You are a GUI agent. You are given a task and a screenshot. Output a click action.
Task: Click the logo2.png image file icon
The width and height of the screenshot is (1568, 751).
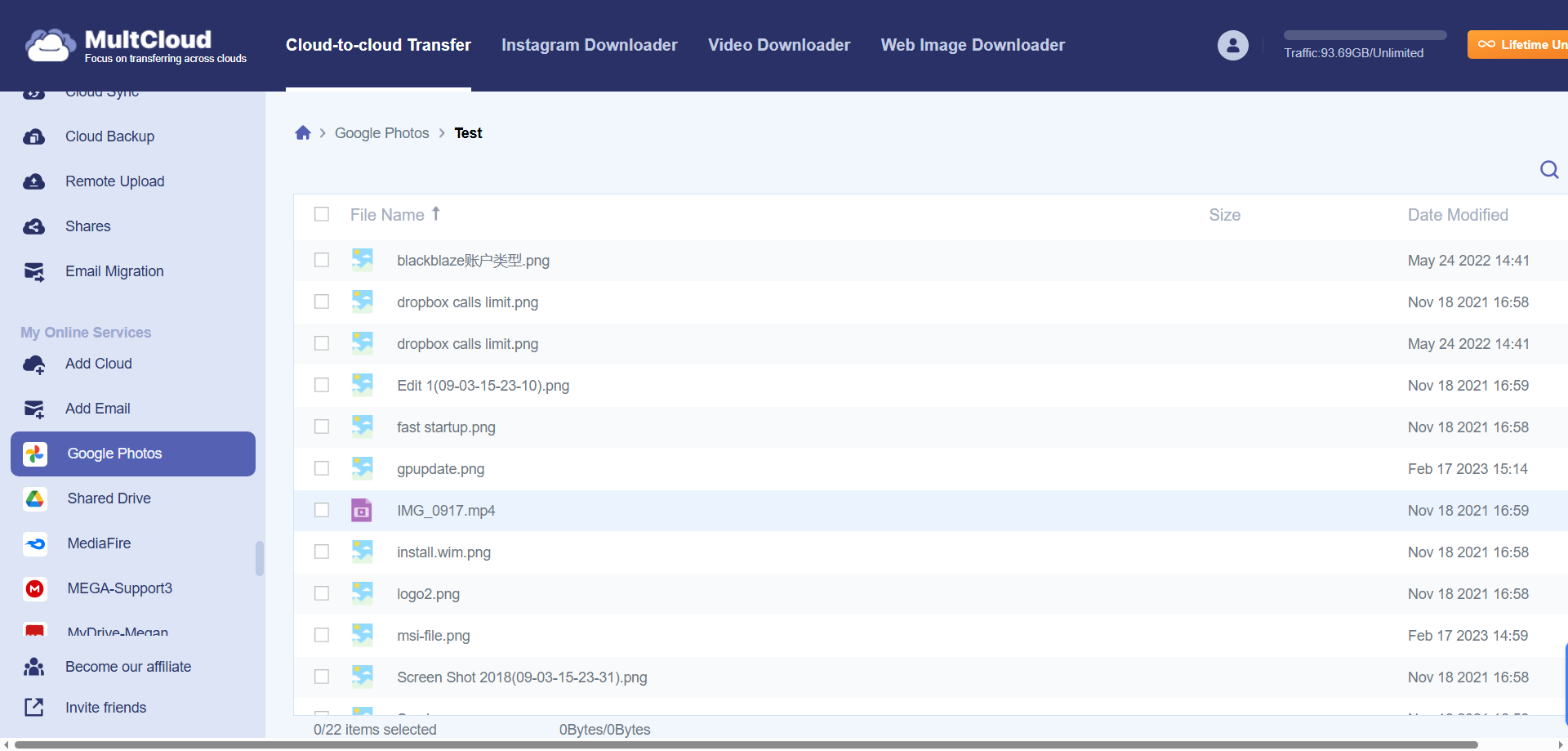pyautogui.click(x=362, y=593)
